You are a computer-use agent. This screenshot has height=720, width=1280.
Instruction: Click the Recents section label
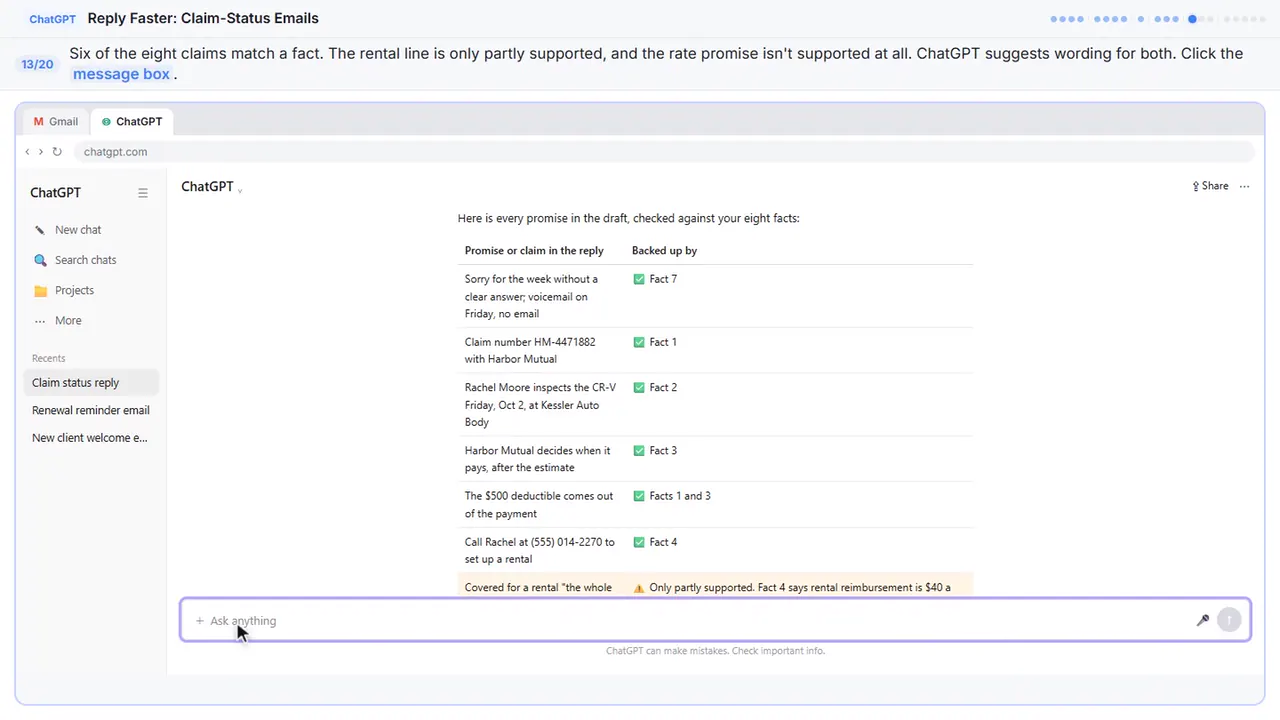[48, 358]
